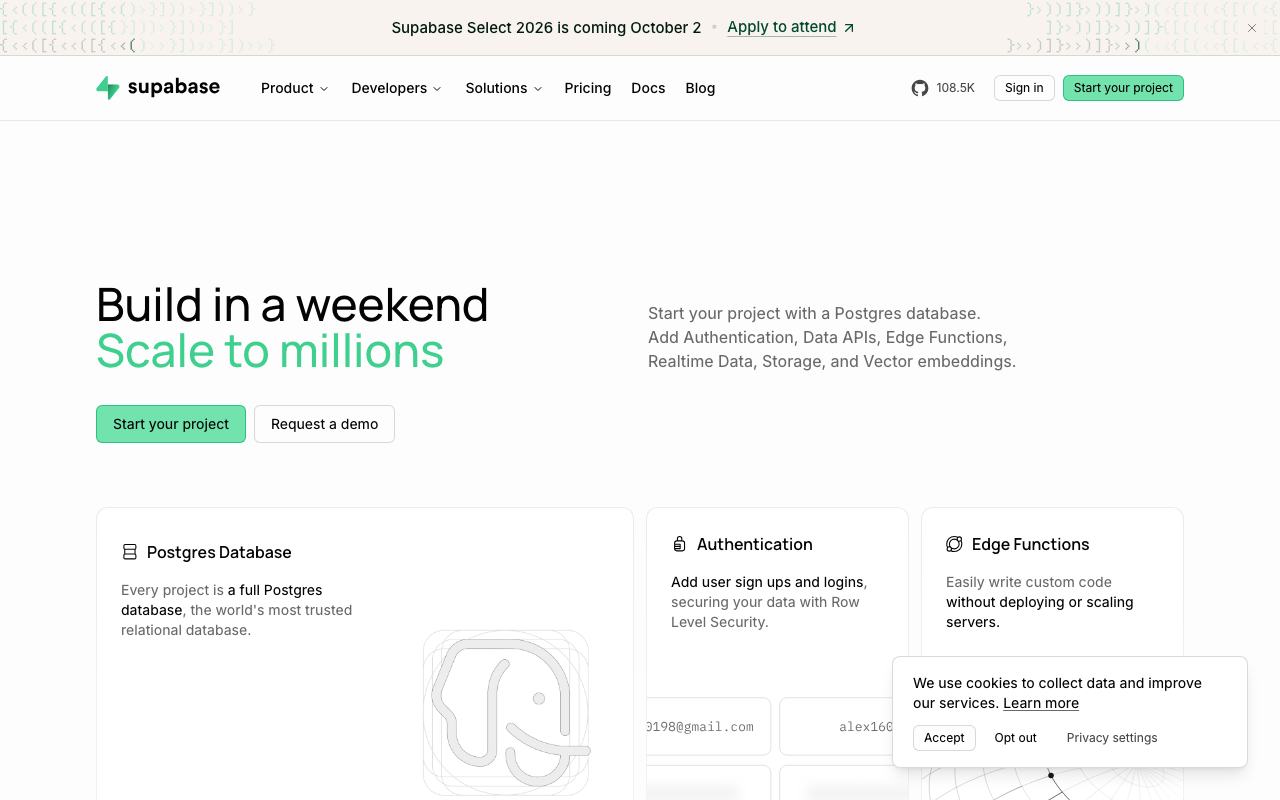Click the gmail.com sample email field
The height and width of the screenshot is (800, 1280).
709,727
